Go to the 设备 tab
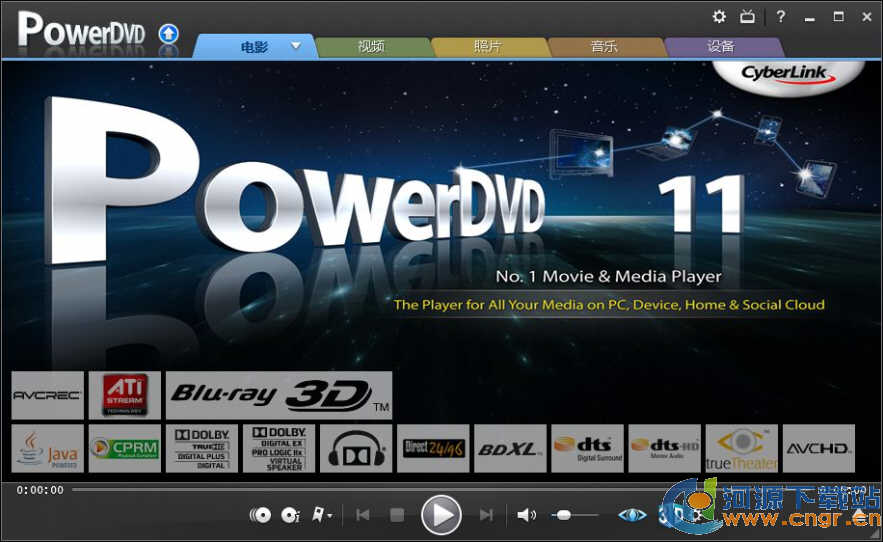This screenshot has width=883, height=542. coord(720,47)
